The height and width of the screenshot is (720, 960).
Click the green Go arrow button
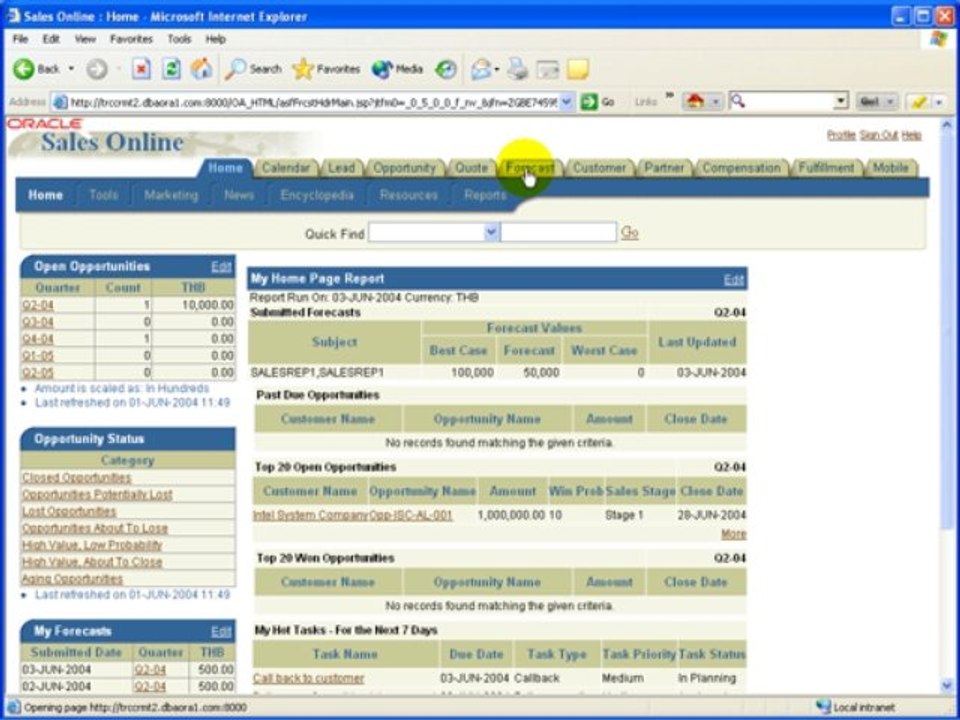pos(589,102)
